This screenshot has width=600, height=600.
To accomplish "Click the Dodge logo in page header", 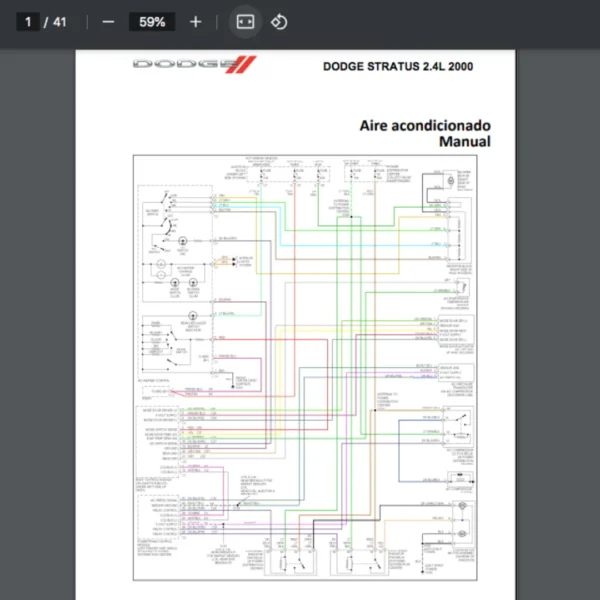I will pyautogui.click(x=184, y=66).
